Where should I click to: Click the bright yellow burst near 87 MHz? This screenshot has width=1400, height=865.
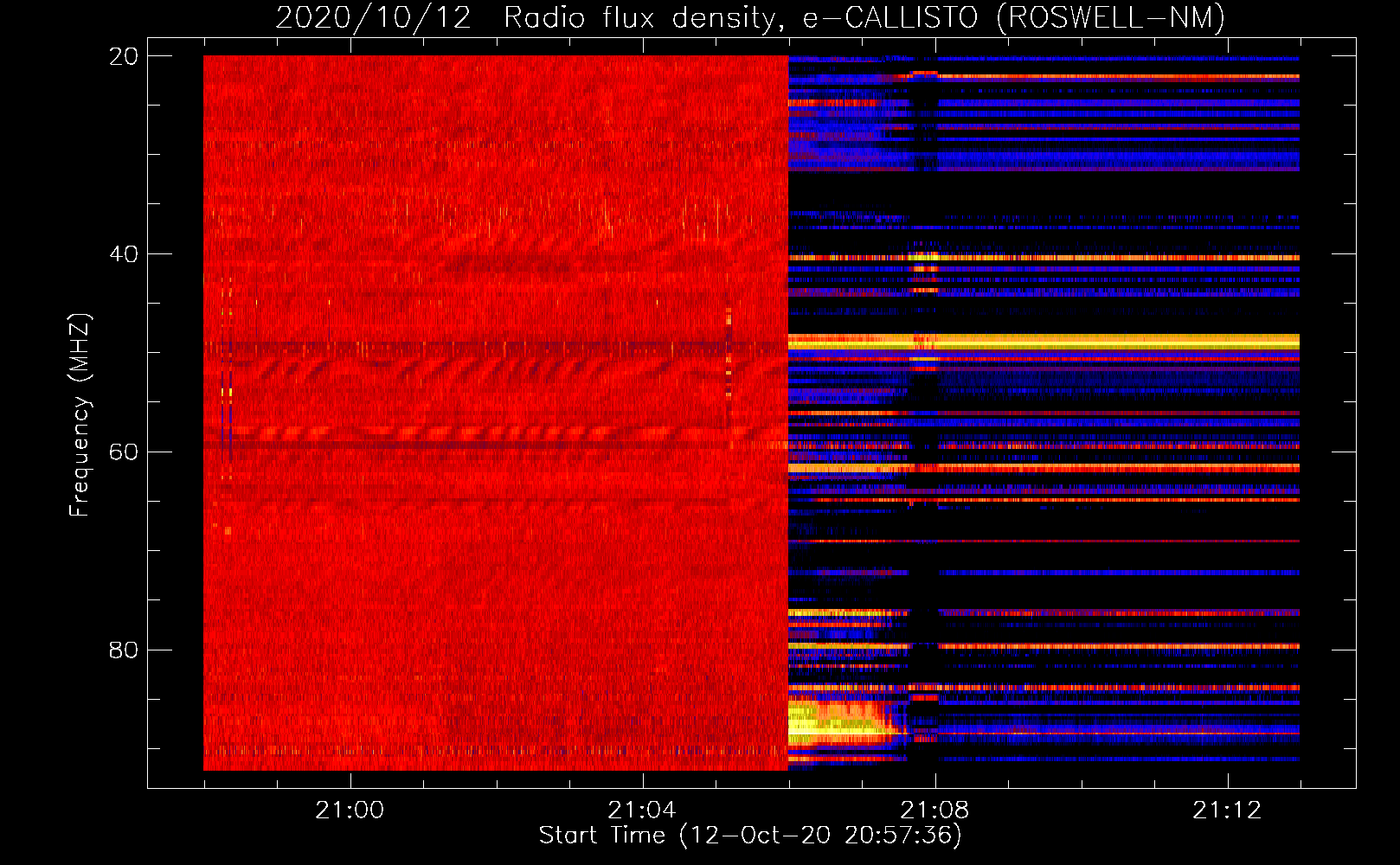(841, 723)
